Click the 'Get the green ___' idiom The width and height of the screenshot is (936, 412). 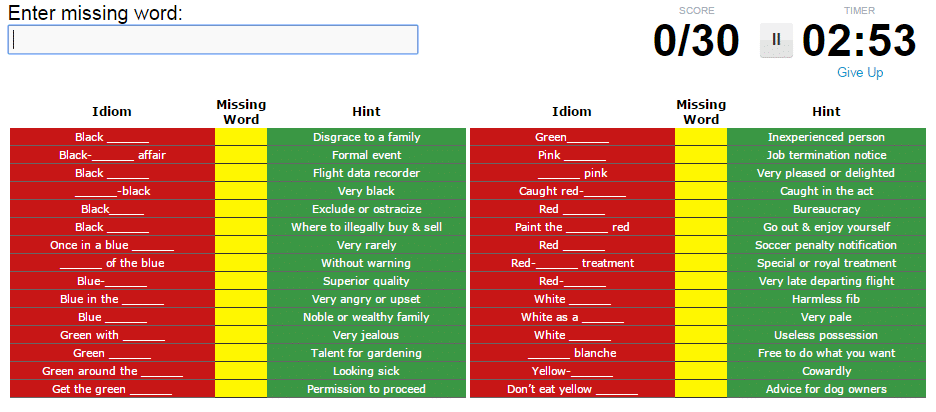[x=112, y=389]
